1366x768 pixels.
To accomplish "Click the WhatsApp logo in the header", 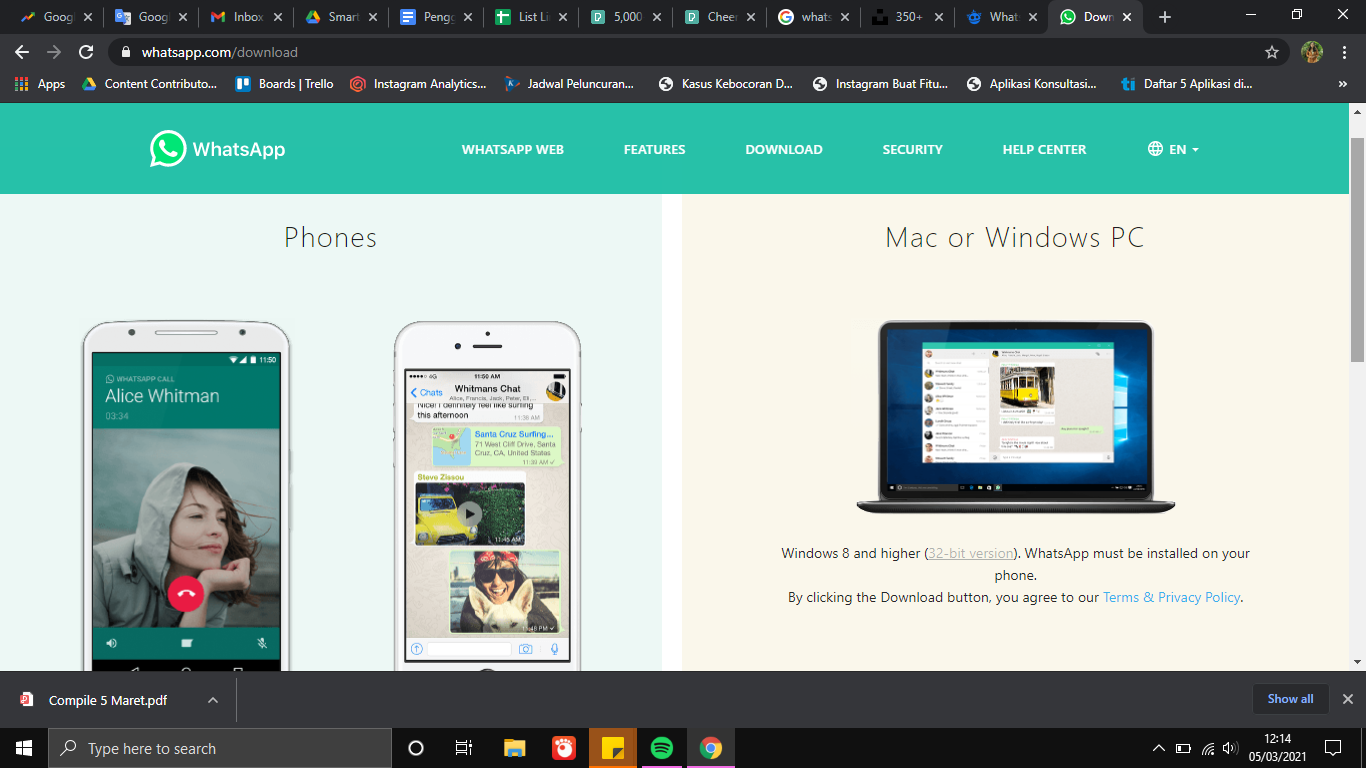I will coord(218,149).
